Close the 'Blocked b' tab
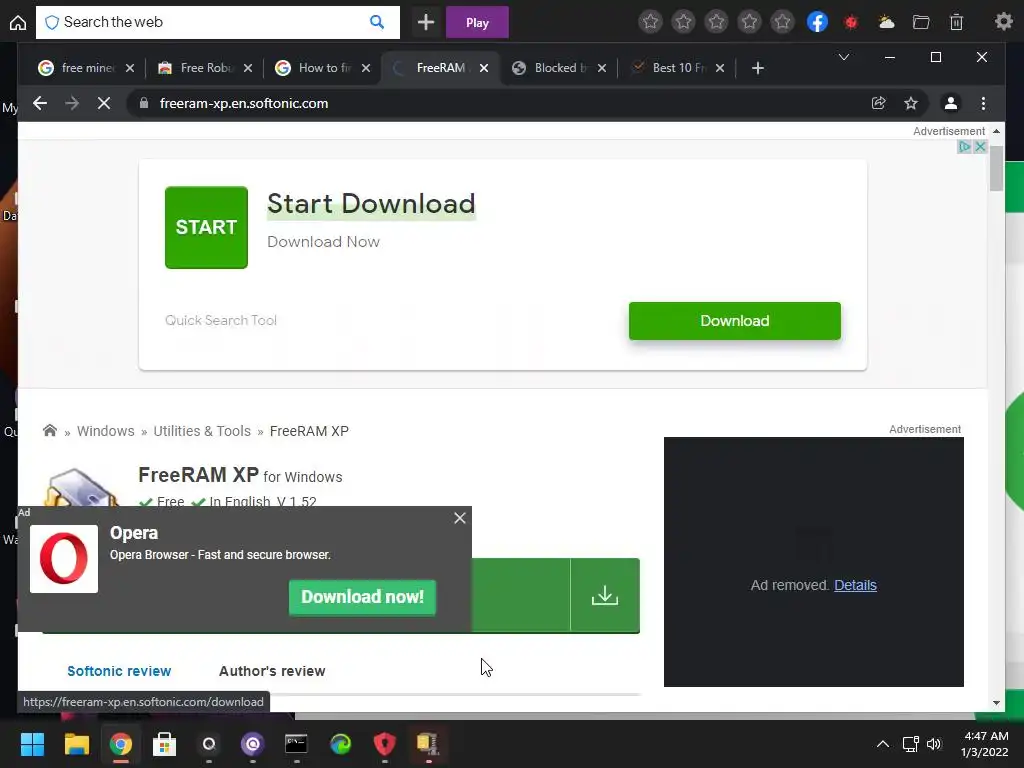 [602, 68]
